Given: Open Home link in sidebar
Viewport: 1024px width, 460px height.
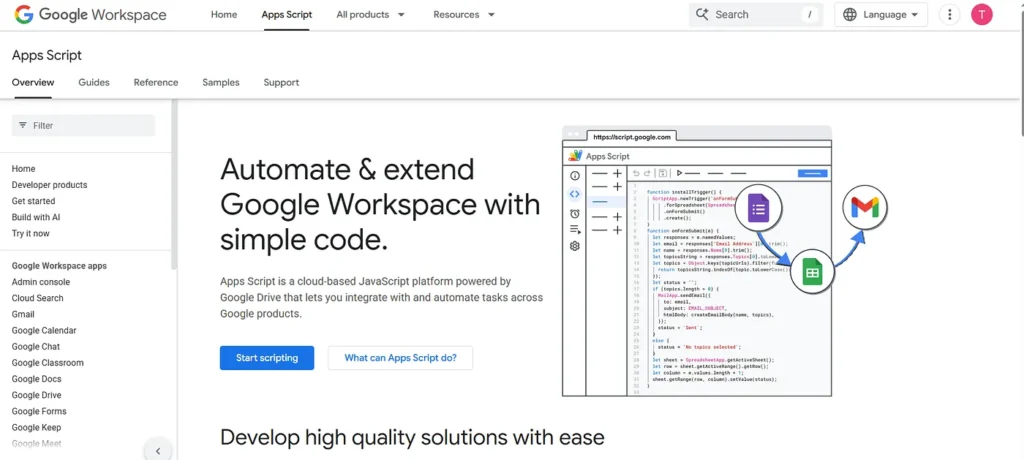Looking at the screenshot, I should coord(24,169).
